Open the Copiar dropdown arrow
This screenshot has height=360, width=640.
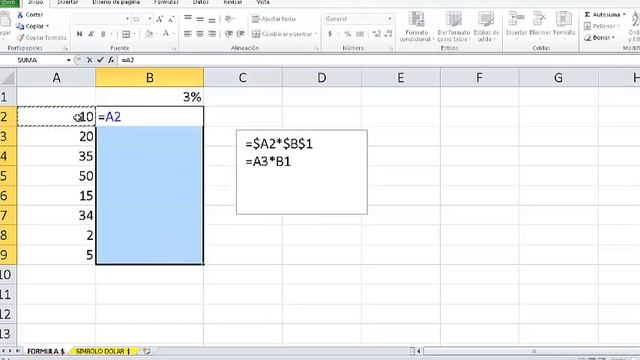pyautogui.click(x=47, y=26)
